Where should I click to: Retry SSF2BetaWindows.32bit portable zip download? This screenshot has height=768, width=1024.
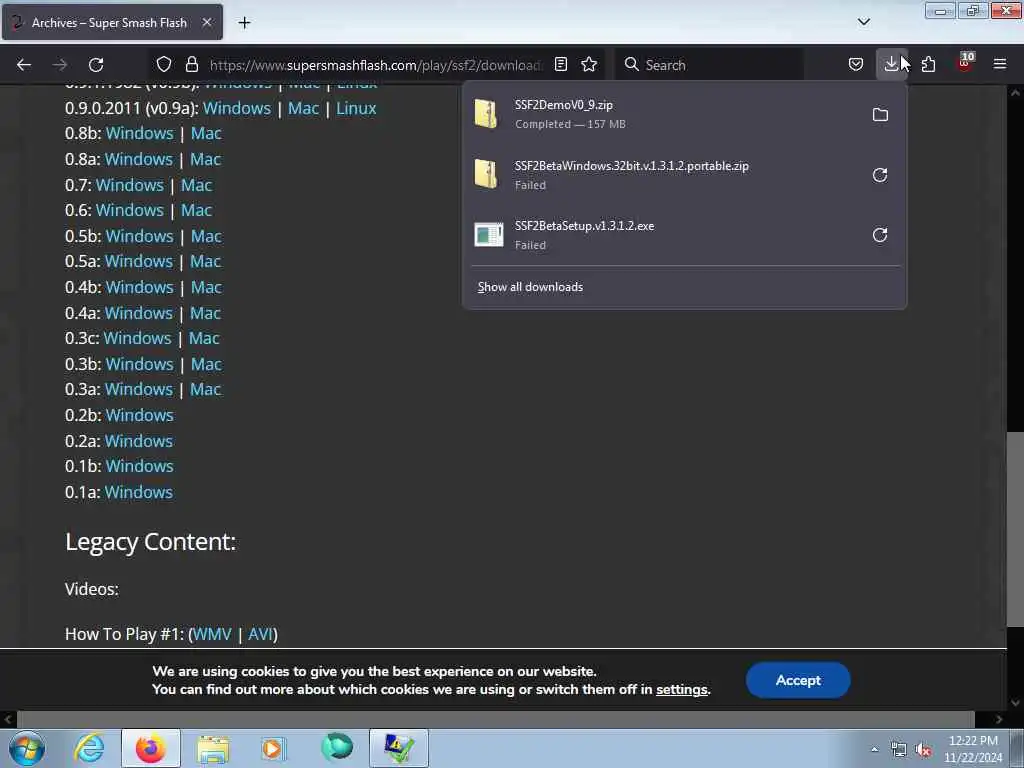click(x=880, y=175)
